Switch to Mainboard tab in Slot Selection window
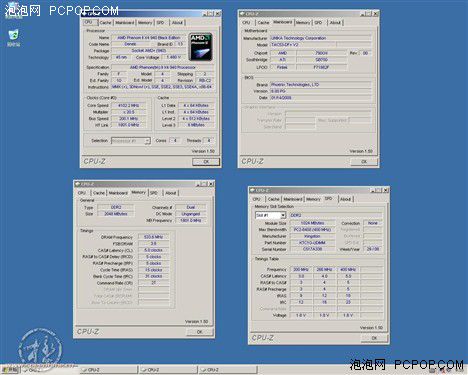 (x=293, y=199)
